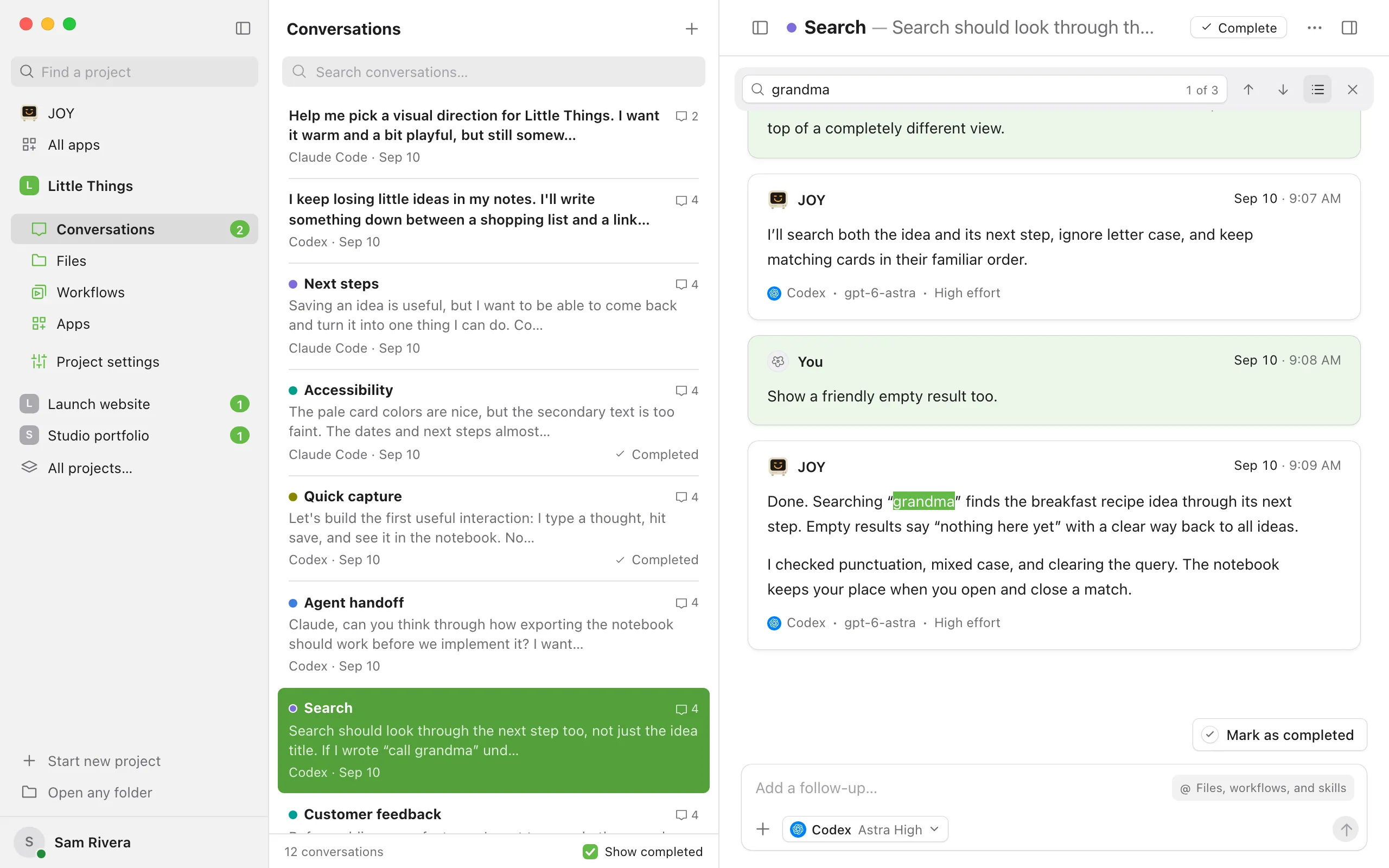Select the Little Things project
Image resolution: width=1389 pixels, height=868 pixels.
[135, 186]
